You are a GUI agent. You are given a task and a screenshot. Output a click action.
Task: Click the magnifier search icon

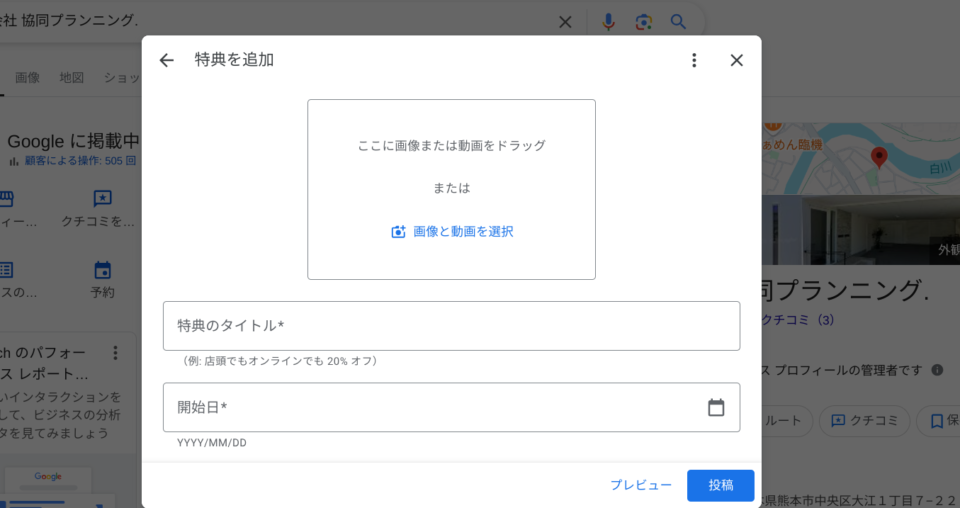pos(678,22)
